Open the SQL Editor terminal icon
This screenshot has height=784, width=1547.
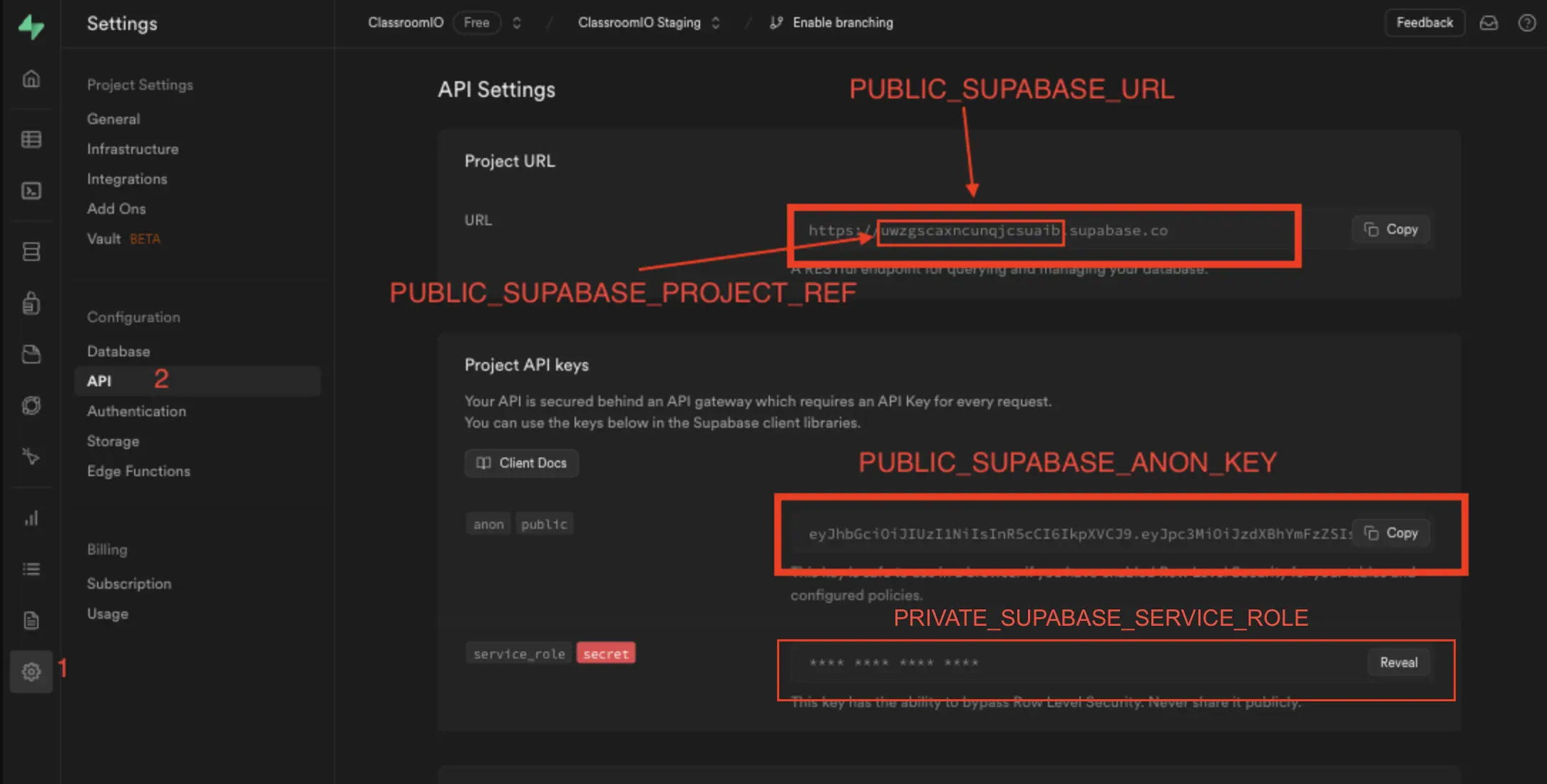point(31,191)
